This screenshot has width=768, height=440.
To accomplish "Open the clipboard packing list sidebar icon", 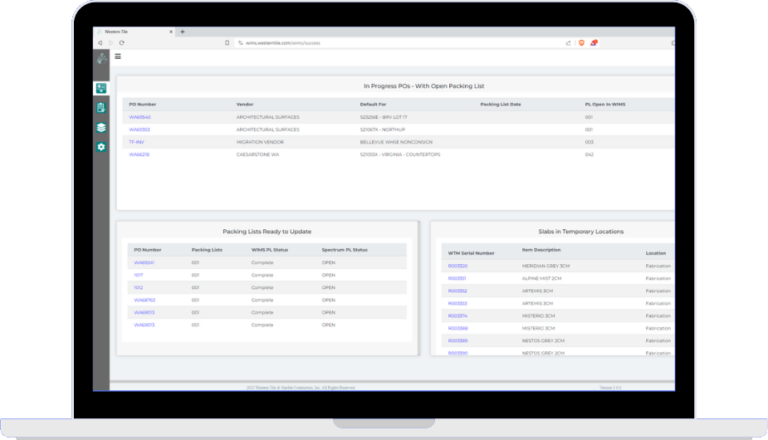I will [x=101, y=108].
